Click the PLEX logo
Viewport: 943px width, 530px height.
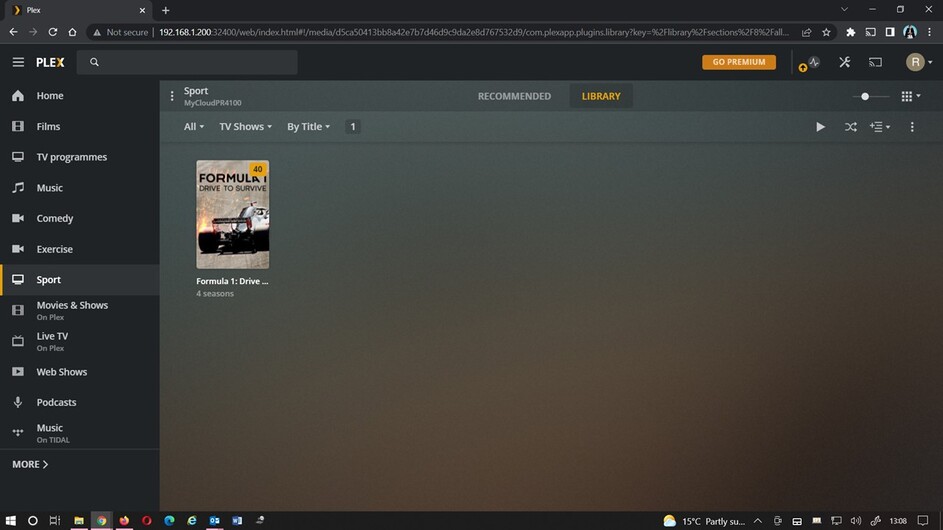(50, 62)
